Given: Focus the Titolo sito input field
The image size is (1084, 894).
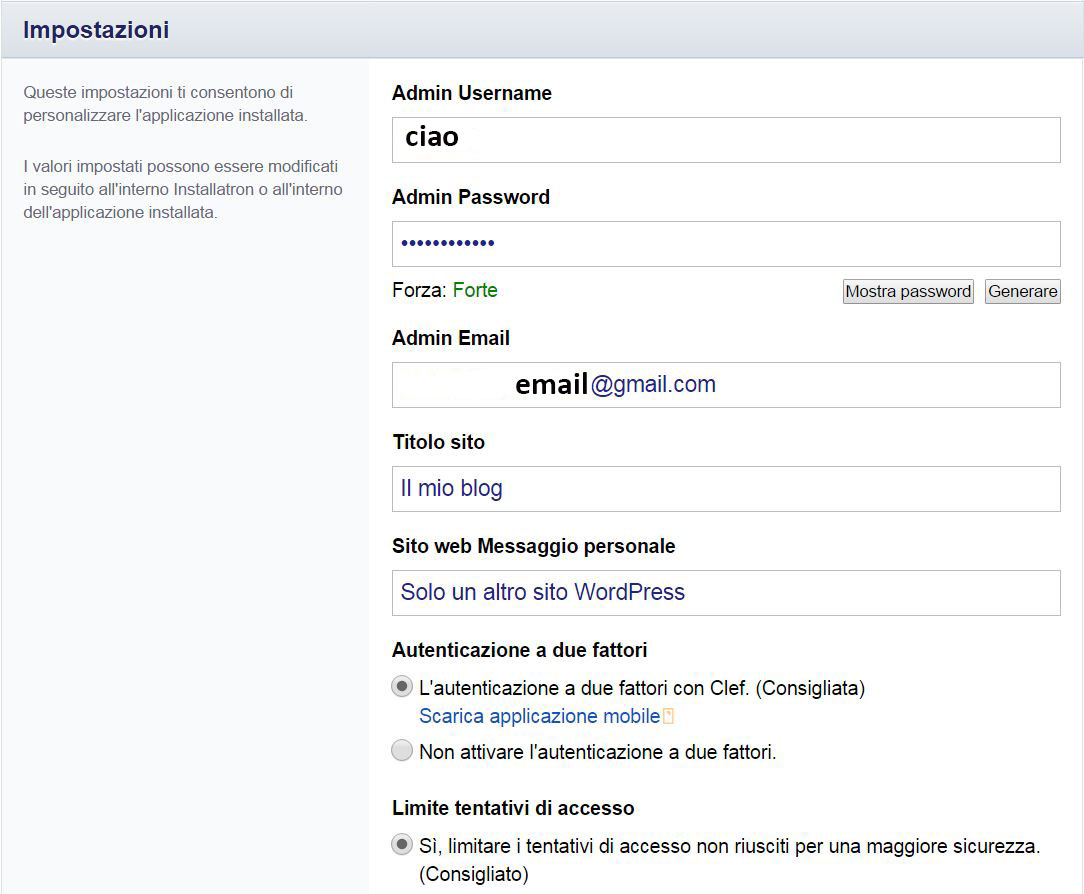Looking at the screenshot, I should click(725, 489).
